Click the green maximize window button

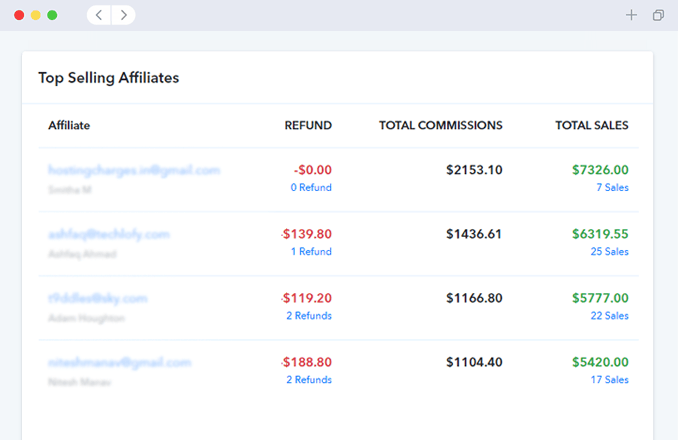tap(52, 15)
